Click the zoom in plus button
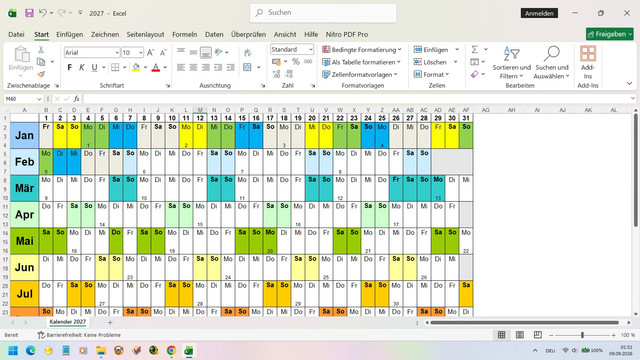Image resolution: width=640 pixels, height=360 pixels. click(613, 335)
